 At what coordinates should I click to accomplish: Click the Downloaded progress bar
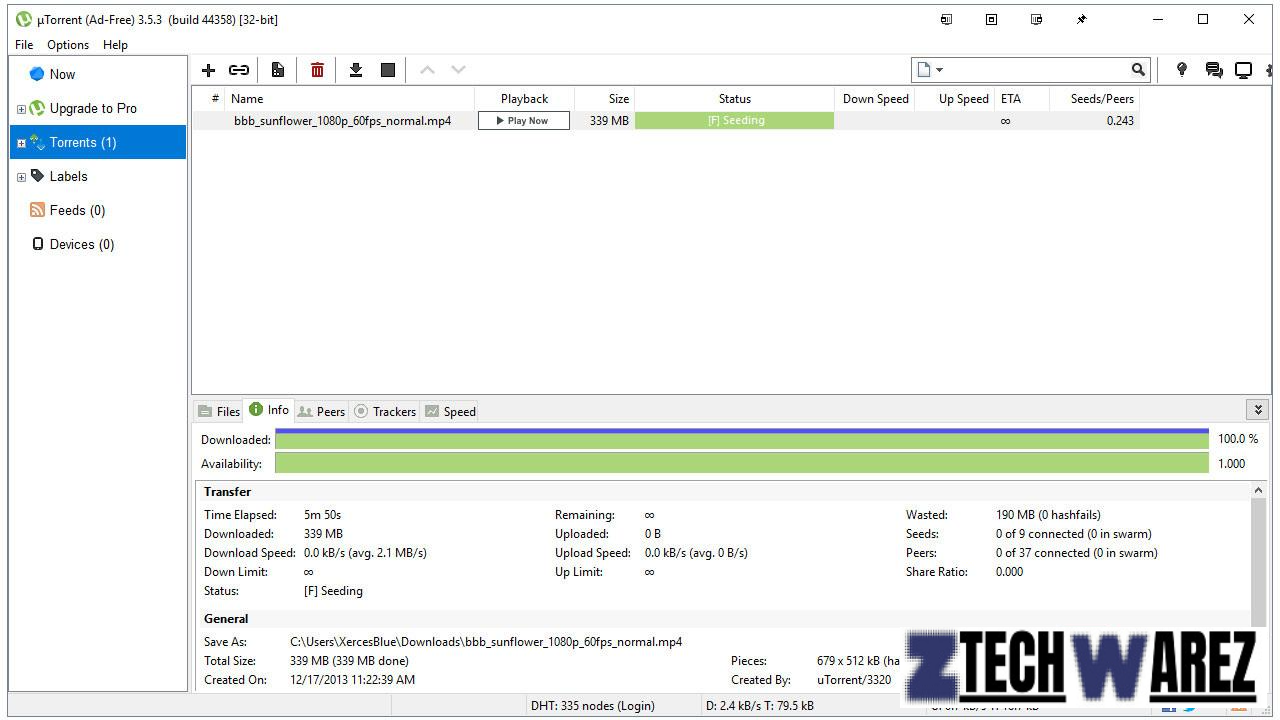coord(741,439)
